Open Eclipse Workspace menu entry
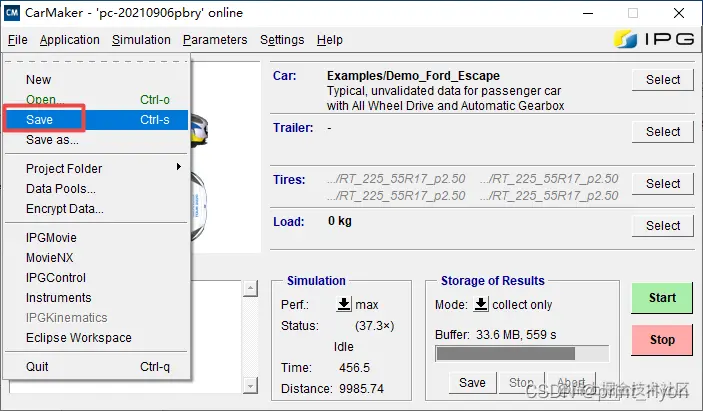Image resolution: width=703 pixels, height=411 pixels. [96, 337]
